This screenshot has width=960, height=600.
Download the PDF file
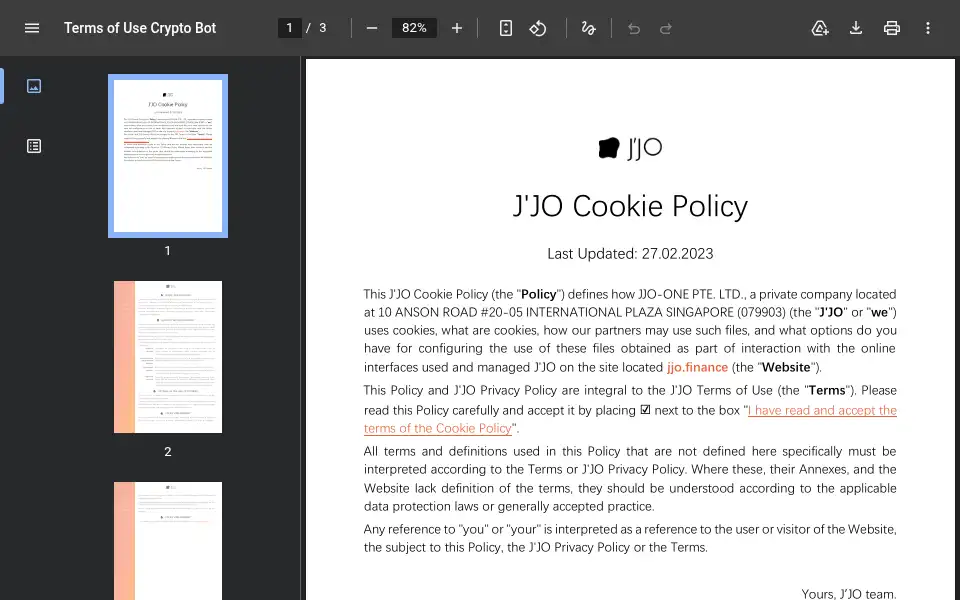pyautogui.click(x=856, y=28)
